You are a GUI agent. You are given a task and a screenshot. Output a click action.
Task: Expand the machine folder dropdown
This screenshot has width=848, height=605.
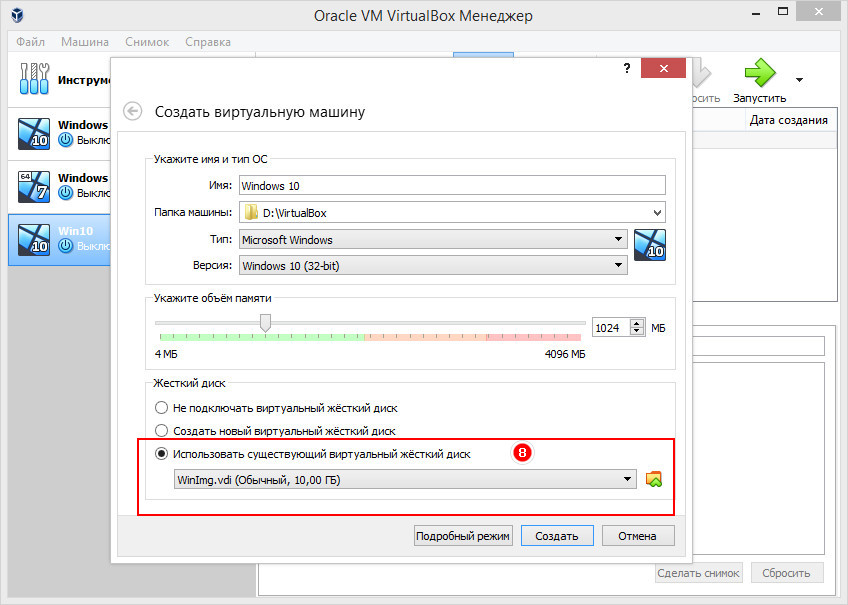click(x=657, y=212)
